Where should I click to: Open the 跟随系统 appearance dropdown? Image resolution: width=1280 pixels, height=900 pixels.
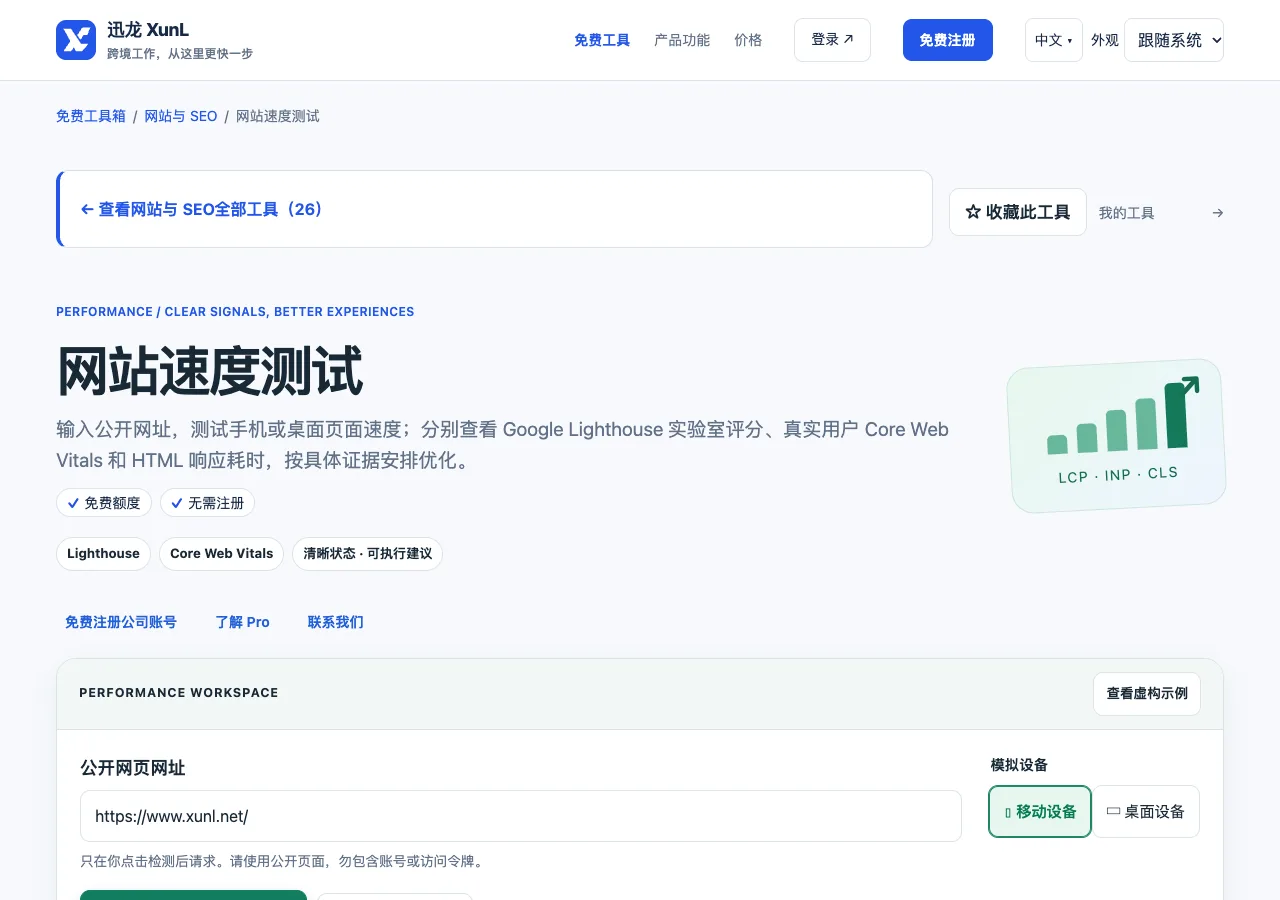pos(1174,40)
